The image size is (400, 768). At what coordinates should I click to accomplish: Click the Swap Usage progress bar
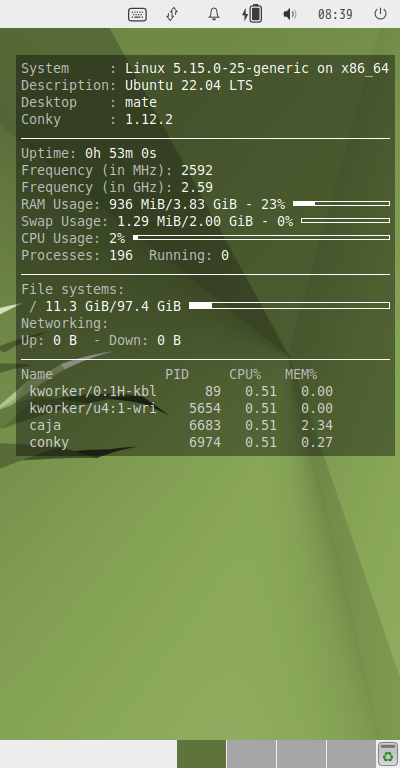345,220
